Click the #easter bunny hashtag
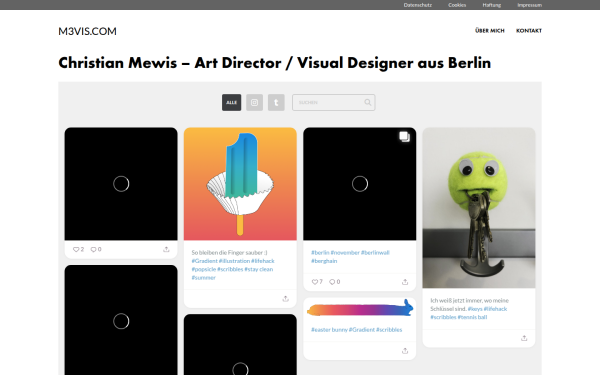The height and width of the screenshot is (375, 600). pyautogui.click(x=329, y=330)
